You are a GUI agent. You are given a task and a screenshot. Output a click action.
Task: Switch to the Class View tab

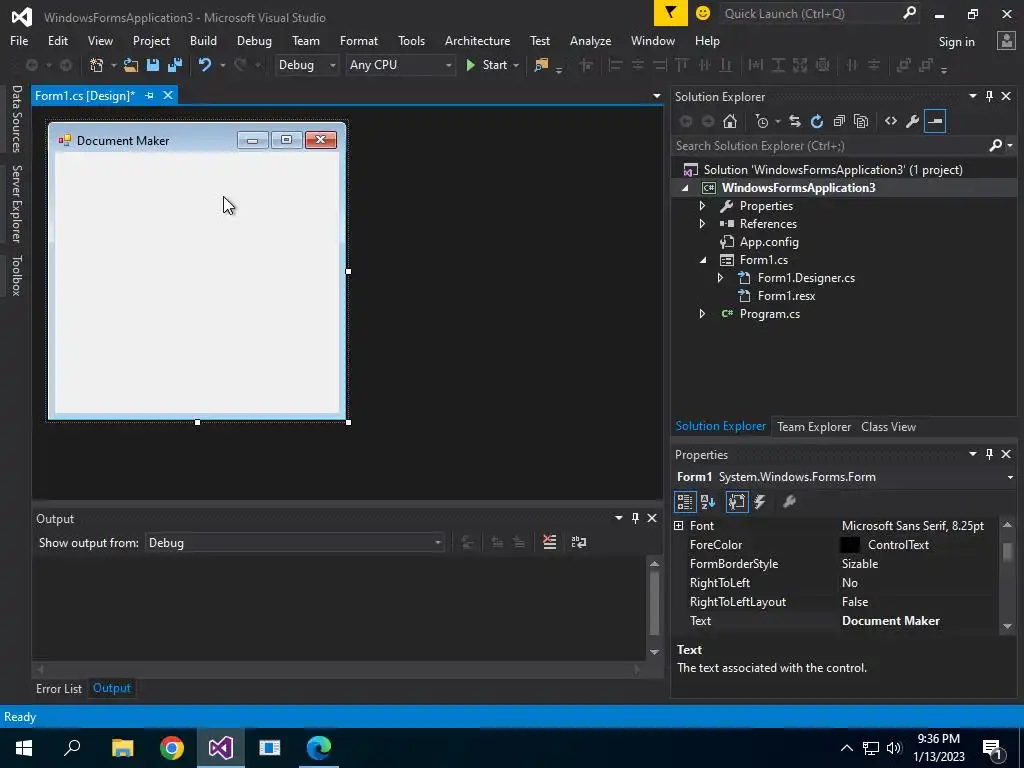[888, 426]
